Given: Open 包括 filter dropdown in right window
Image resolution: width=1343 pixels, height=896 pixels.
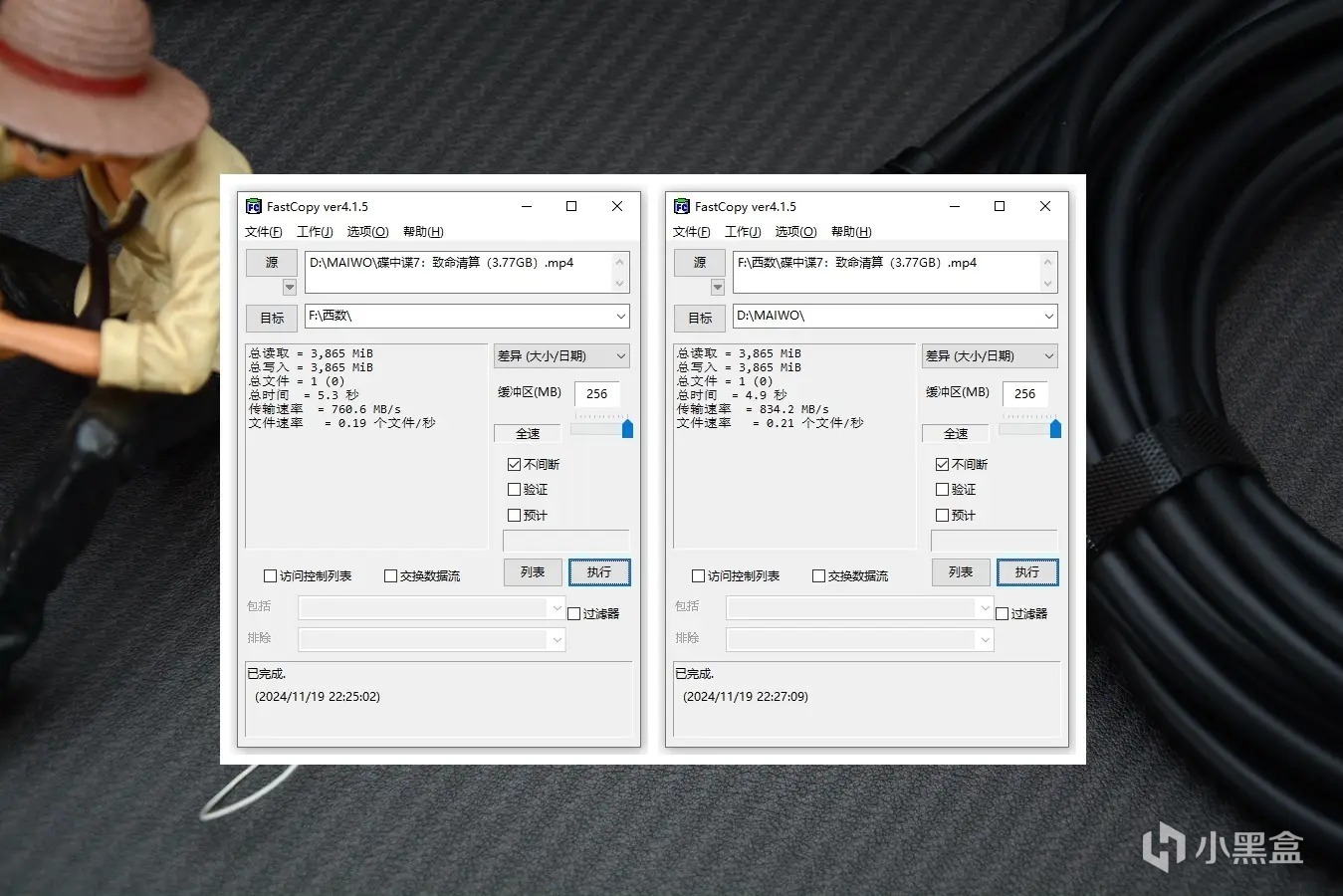Looking at the screenshot, I should point(860,607).
